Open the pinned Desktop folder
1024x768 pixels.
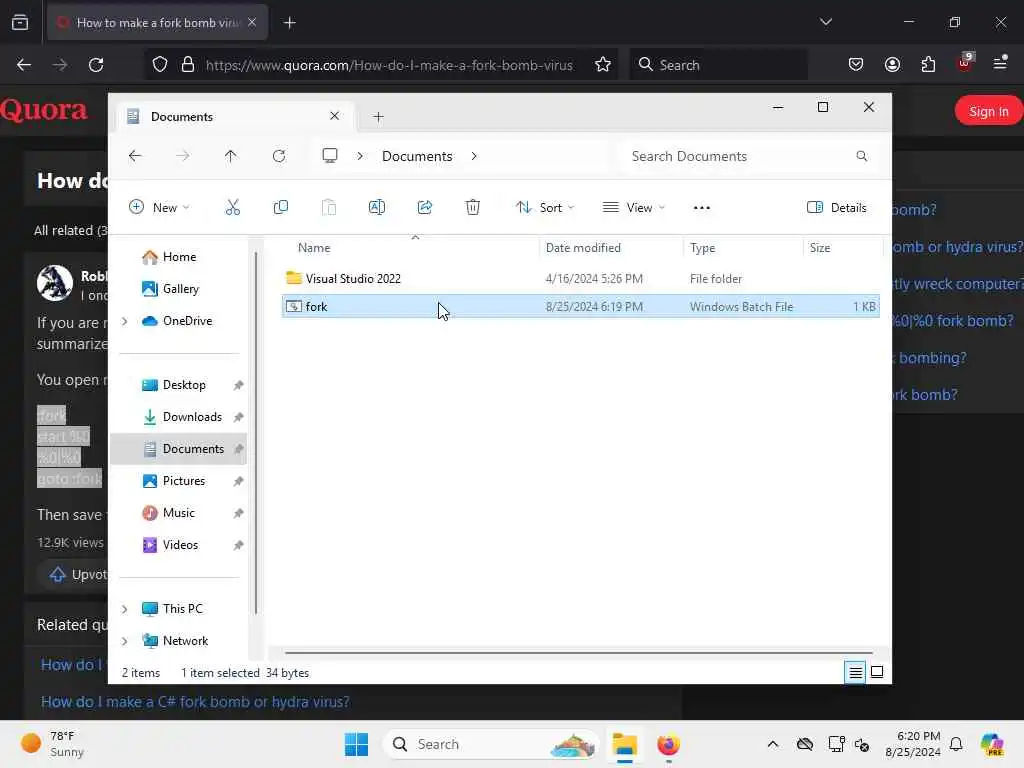(184, 385)
